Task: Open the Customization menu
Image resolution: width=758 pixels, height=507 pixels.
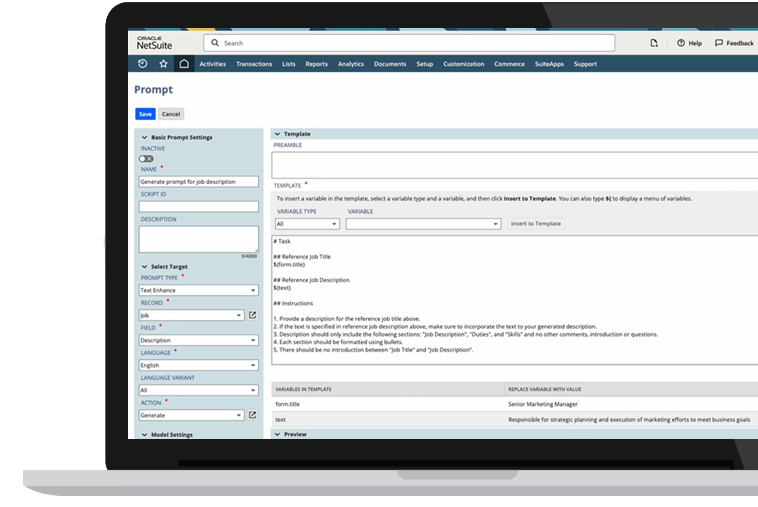Action: (x=464, y=64)
